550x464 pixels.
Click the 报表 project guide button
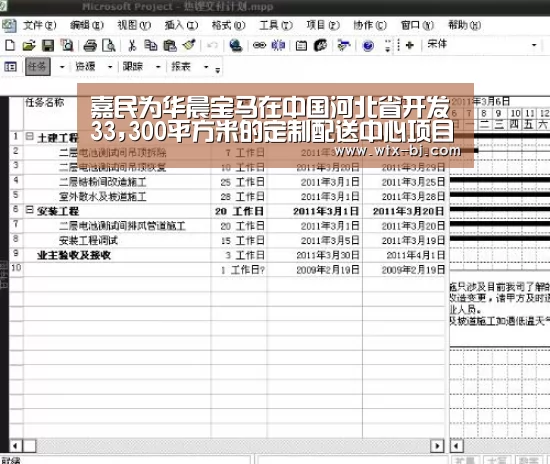(181, 66)
